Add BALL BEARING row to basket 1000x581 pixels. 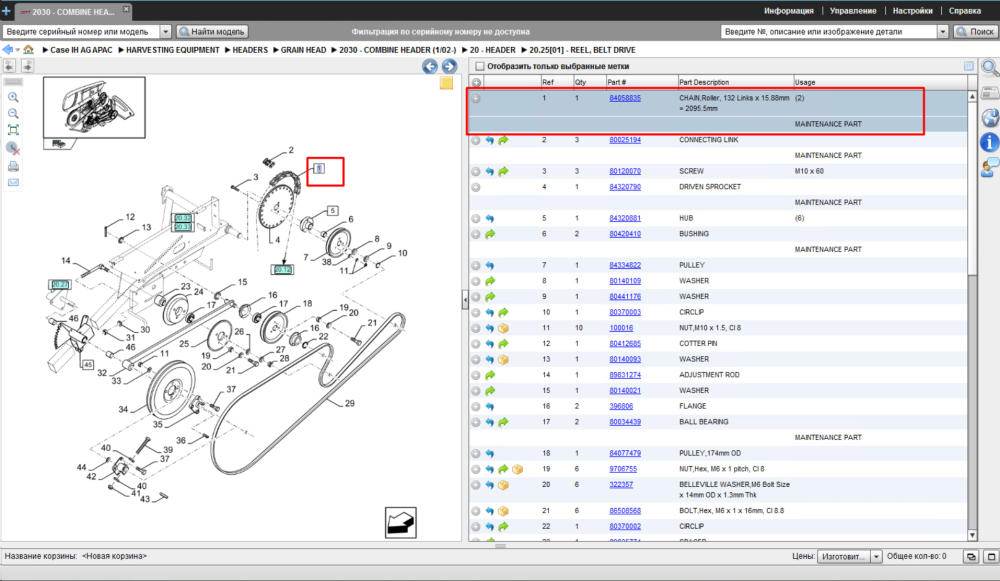[x=476, y=422]
